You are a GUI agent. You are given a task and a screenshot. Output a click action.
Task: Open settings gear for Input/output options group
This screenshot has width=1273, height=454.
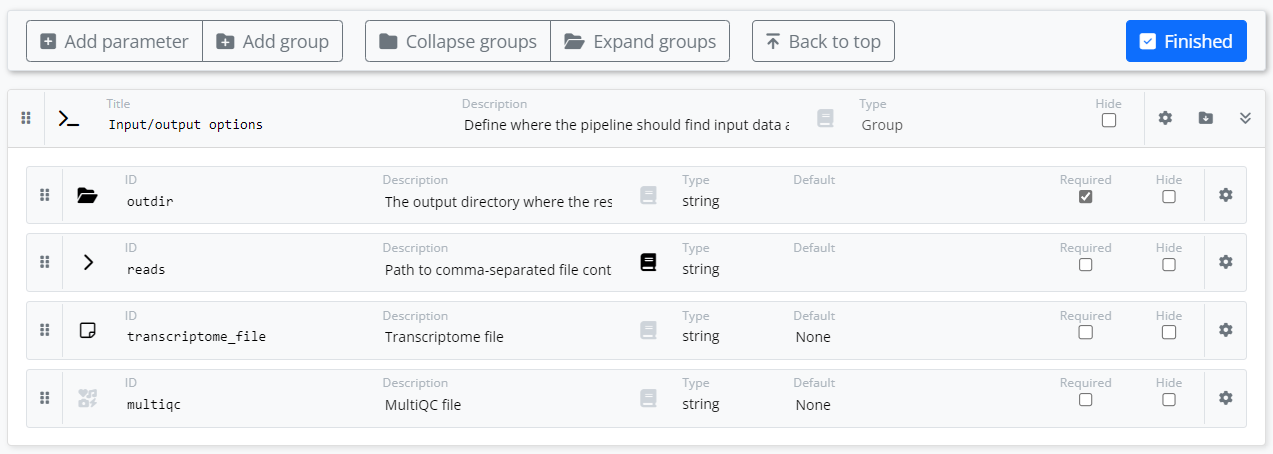tap(1165, 118)
